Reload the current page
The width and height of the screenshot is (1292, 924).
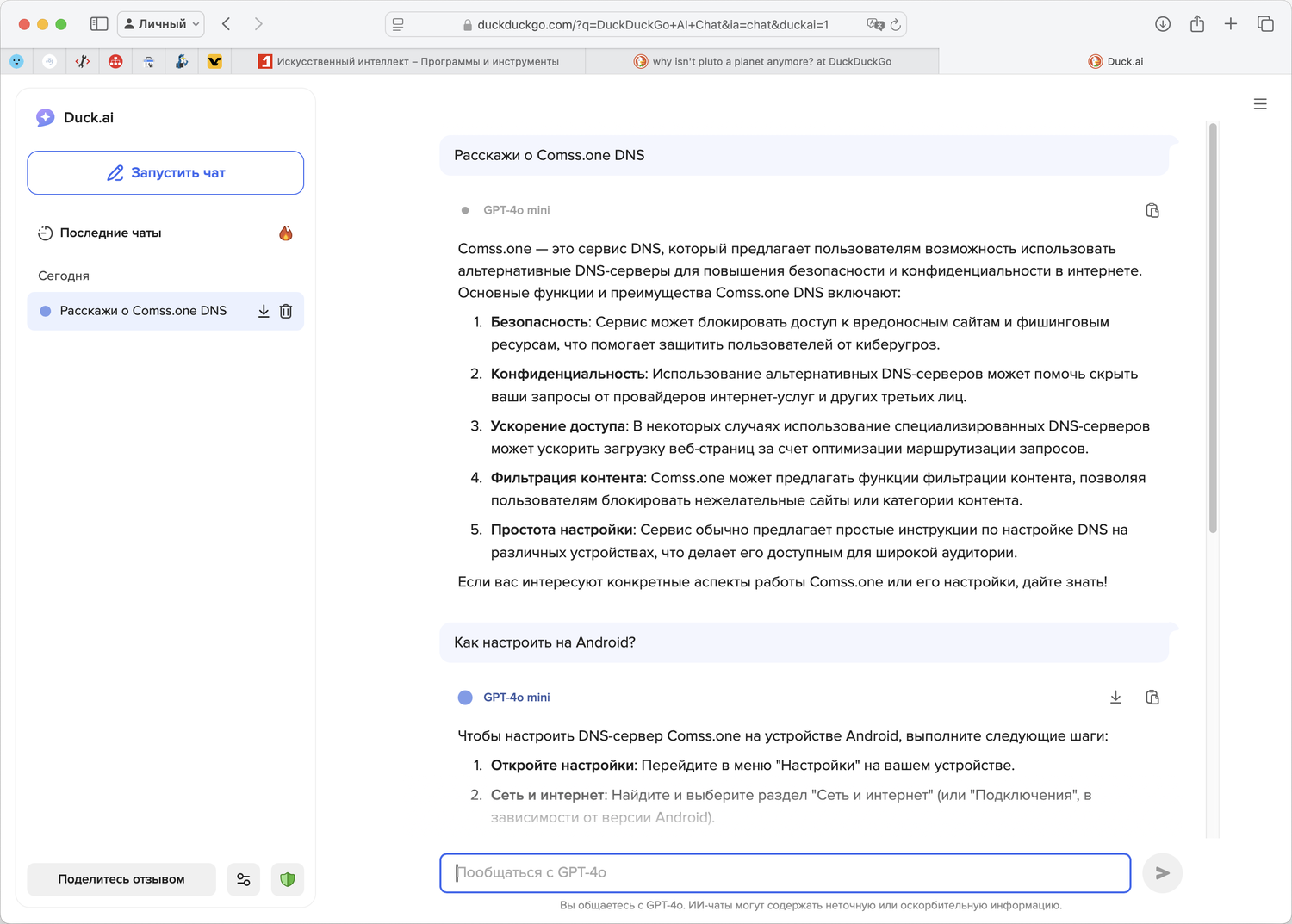[896, 25]
